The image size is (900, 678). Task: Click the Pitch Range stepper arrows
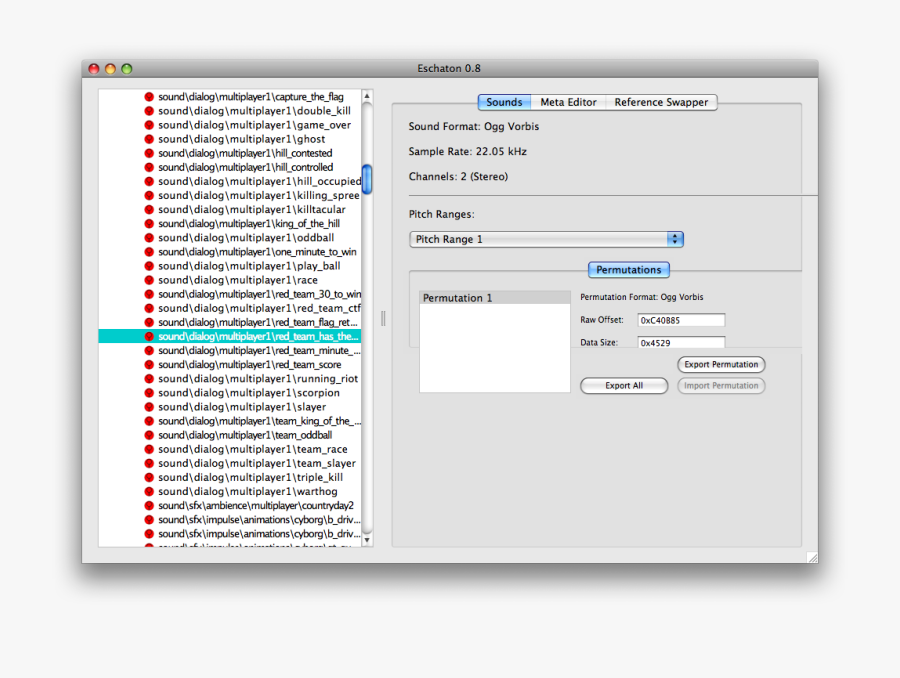point(675,239)
